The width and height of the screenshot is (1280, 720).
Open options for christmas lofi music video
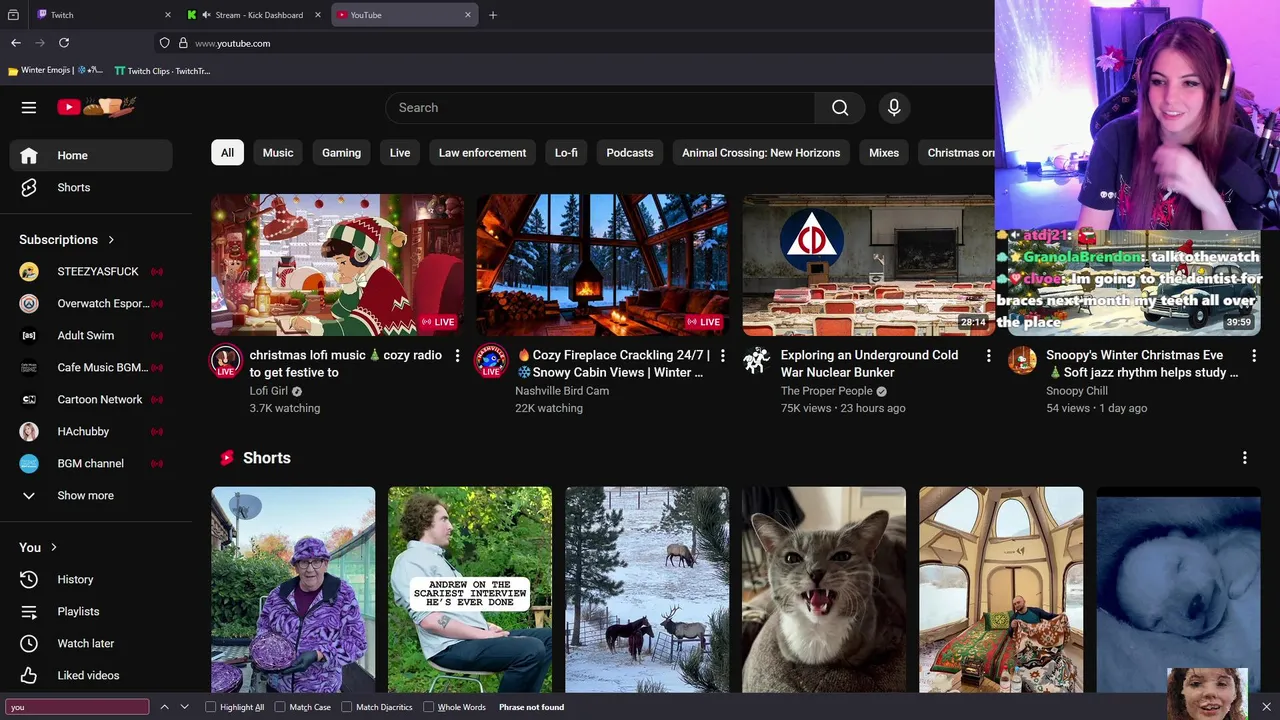pyautogui.click(x=457, y=356)
